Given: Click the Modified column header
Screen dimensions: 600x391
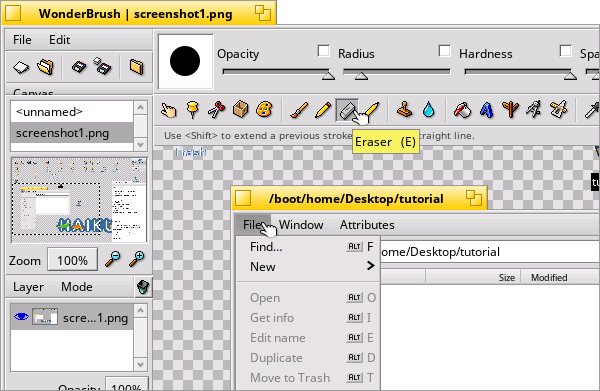Looking at the screenshot, I should pyautogui.click(x=560, y=277).
